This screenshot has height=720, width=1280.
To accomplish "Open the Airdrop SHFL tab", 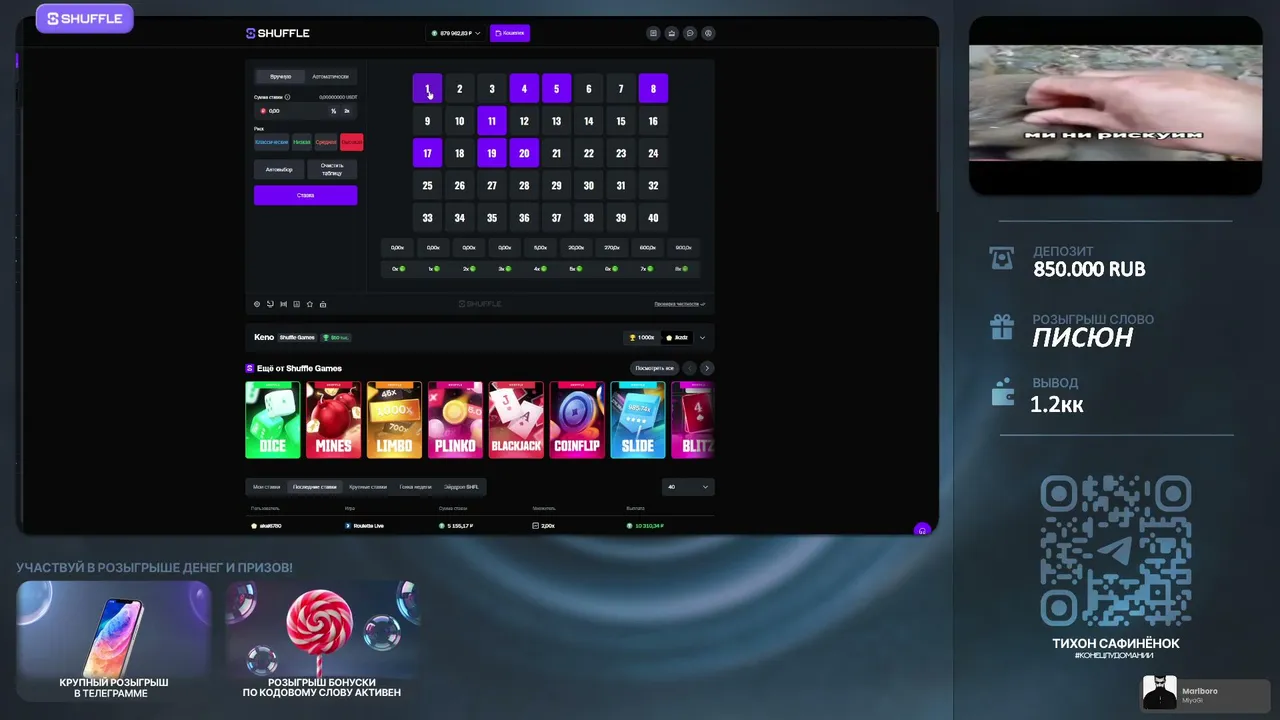I will (461, 487).
